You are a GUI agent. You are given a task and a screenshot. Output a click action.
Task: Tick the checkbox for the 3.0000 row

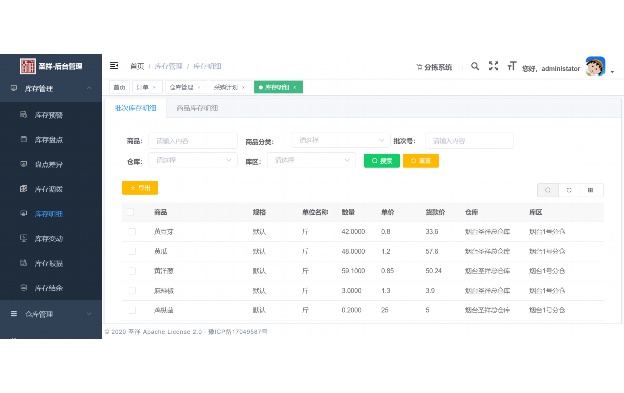click(x=132, y=290)
